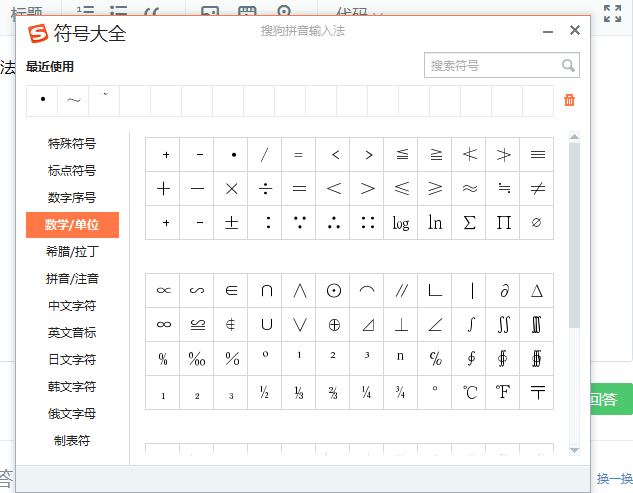This screenshot has width=633, height=493.
Task: Insert the division sign ÷
Action: (x=265, y=189)
